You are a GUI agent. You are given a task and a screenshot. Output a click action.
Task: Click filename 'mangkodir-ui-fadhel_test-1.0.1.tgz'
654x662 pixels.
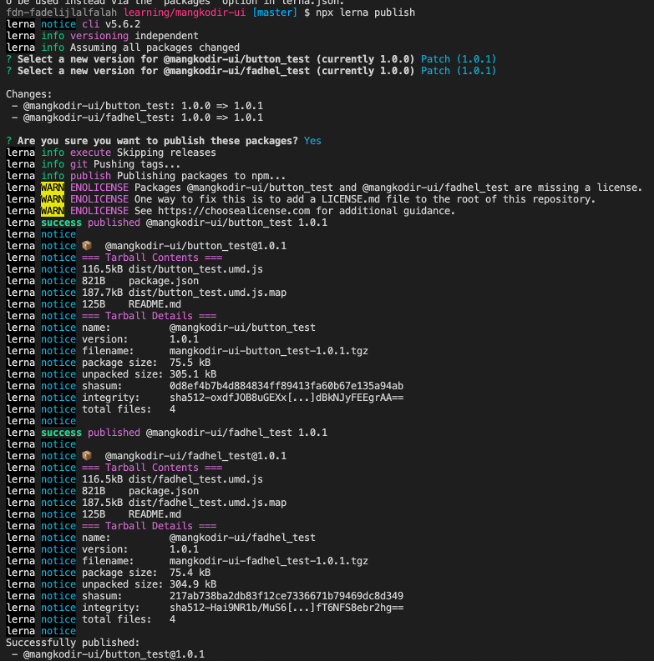pyautogui.click(x=269, y=561)
